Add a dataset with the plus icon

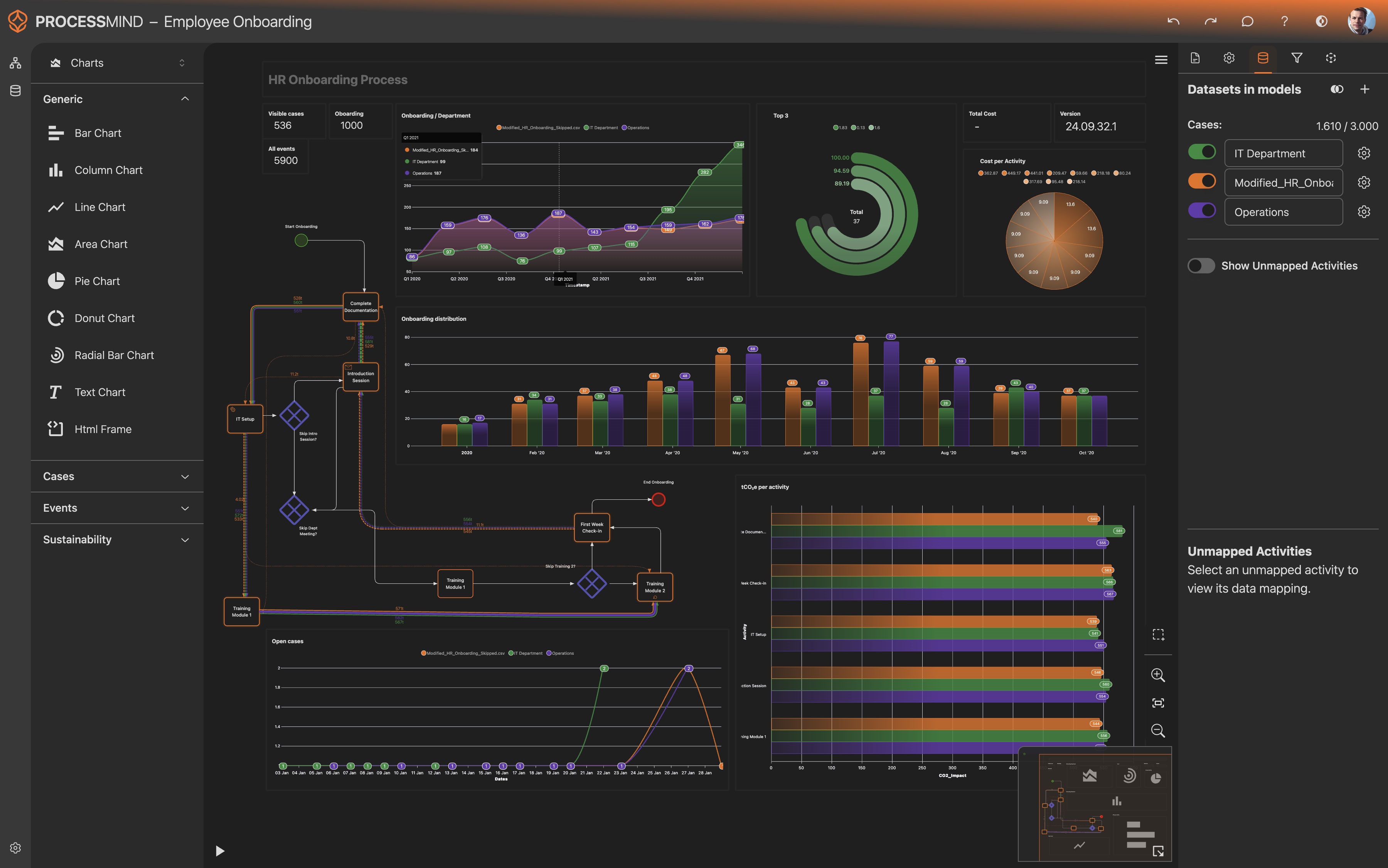coord(1365,89)
